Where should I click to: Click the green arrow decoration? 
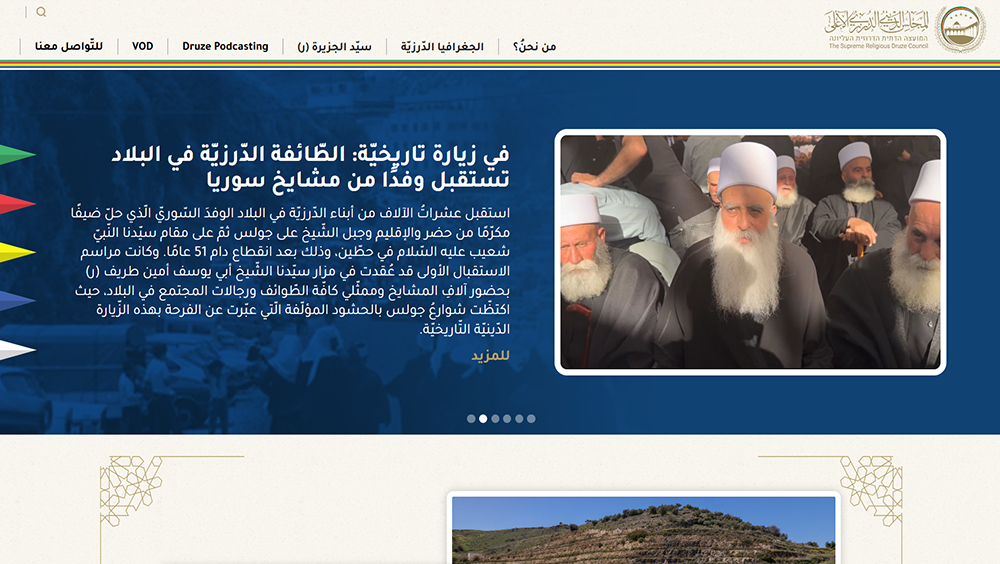[x=17, y=155]
